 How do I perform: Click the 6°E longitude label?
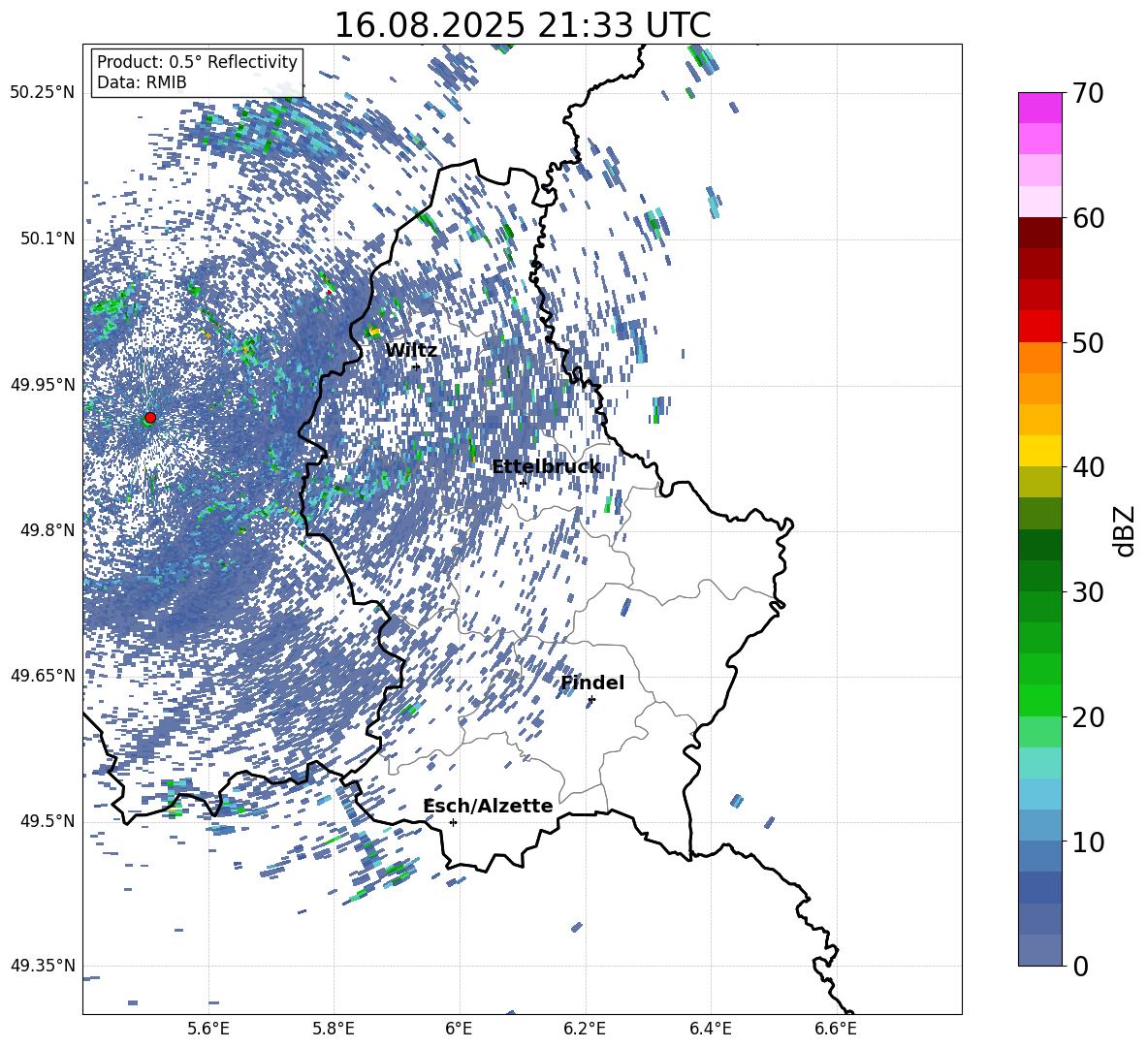tap(459, 1029)
